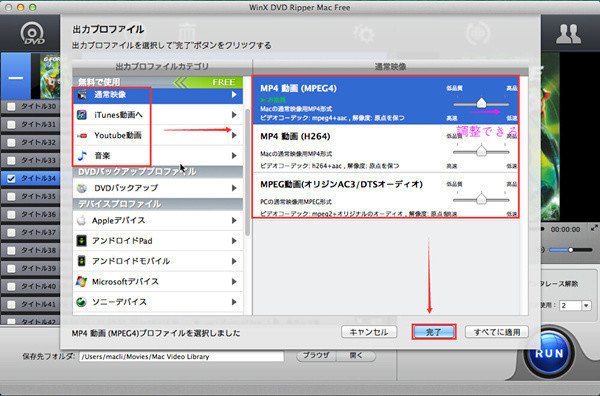
Task: Select the 通常映像 category
Action: click(158, 95)
